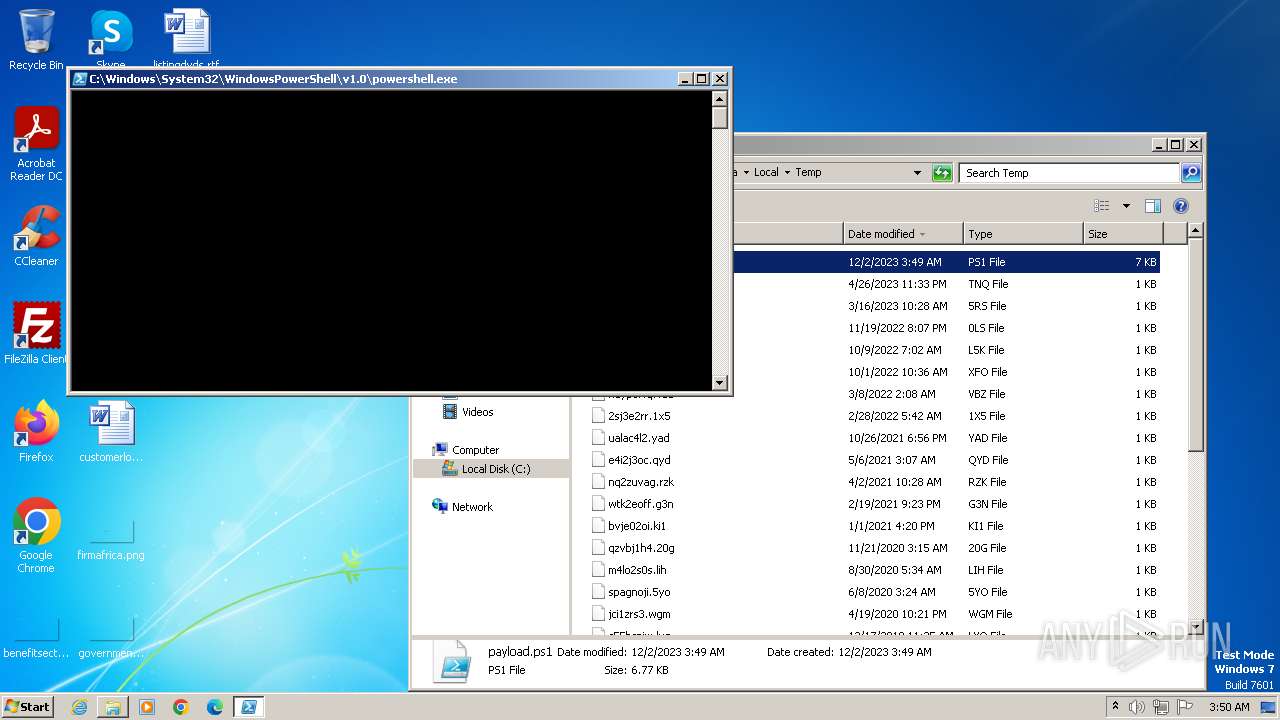Click the Temp breadcrumb segment
The height and width of the screenshot is (720, 1280).
[x=808, y=173]
